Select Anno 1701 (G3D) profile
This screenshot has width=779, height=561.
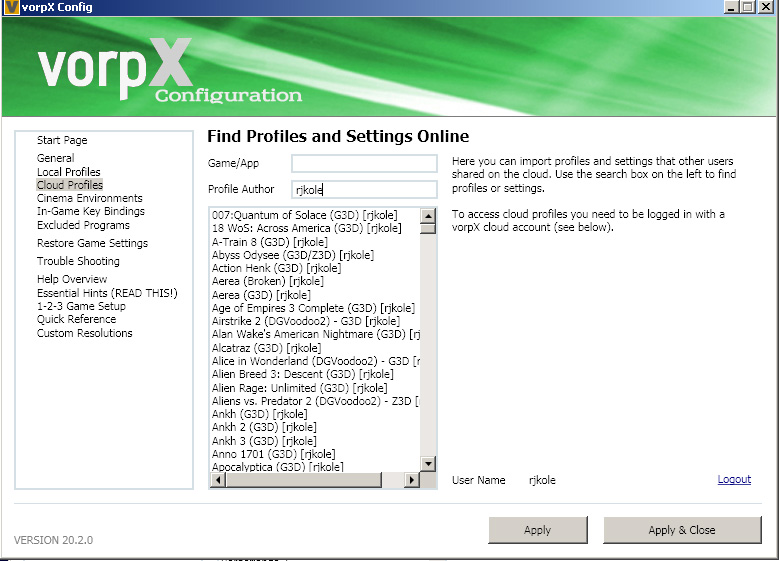click(273, 454)
